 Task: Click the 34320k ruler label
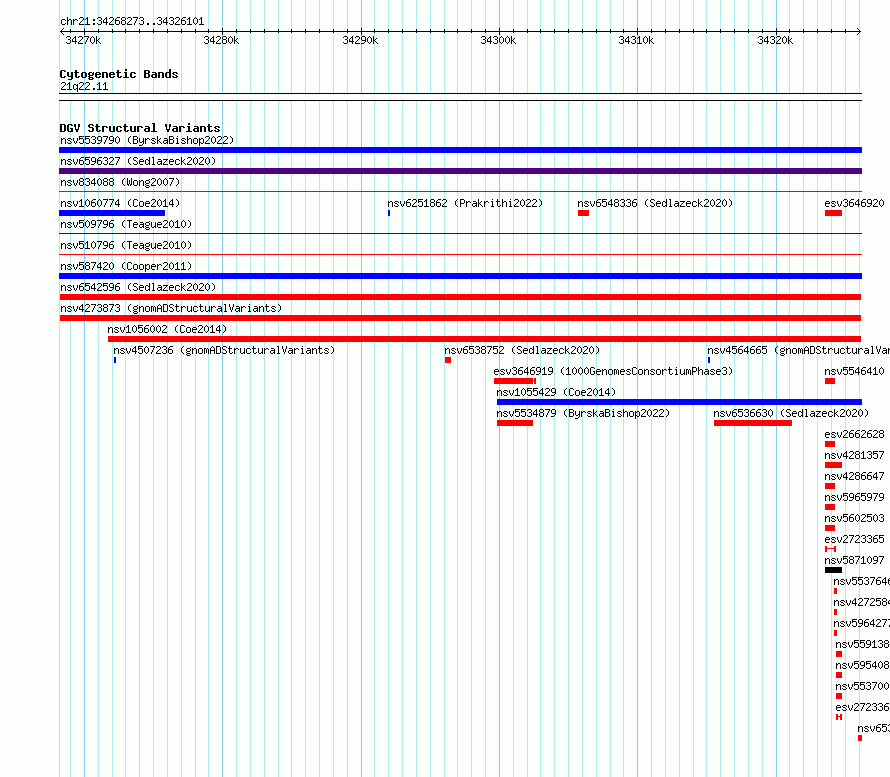775,40
